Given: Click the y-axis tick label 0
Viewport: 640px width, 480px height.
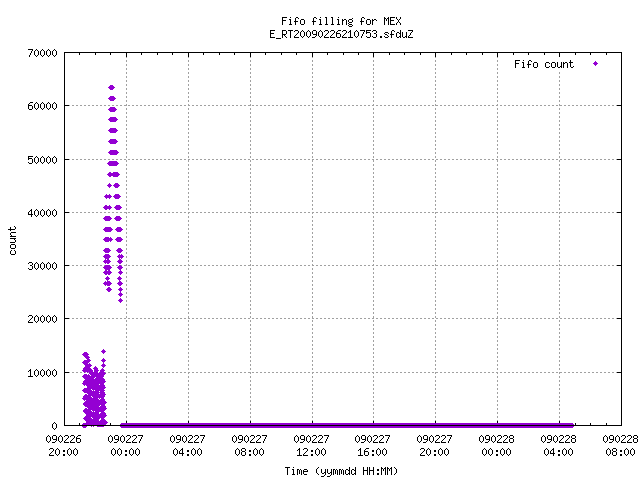Looking at the screenshot, I should coord(54,426).
